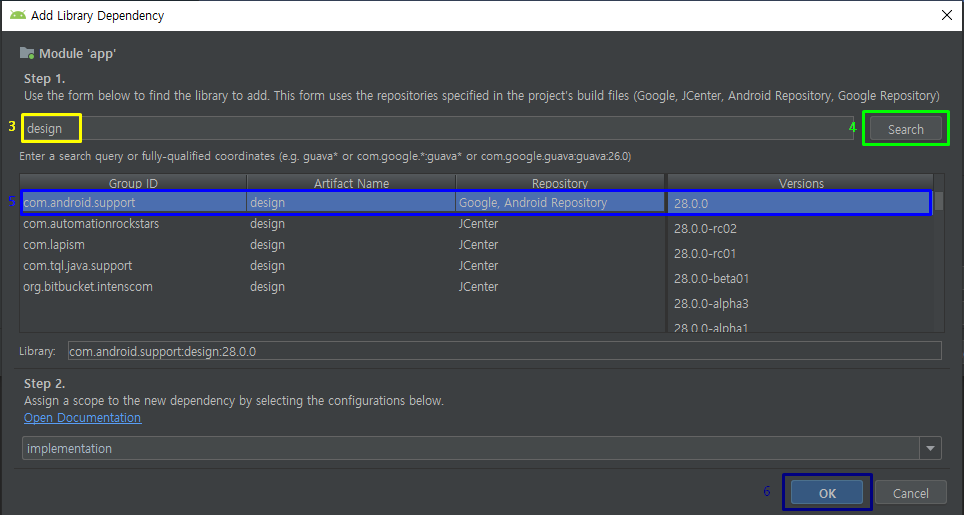Select the com.automationrockstars row
Image resolution: width=964 pixels, height=515 pixels.
tap(343, 224)
